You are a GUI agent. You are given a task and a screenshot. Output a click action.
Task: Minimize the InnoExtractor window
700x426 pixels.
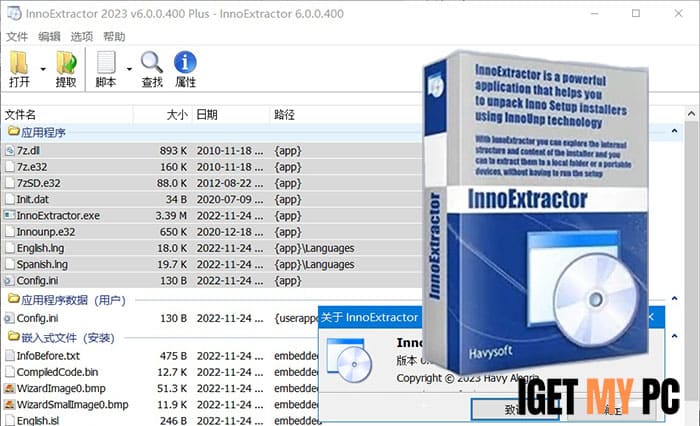(x=594, y=13)
